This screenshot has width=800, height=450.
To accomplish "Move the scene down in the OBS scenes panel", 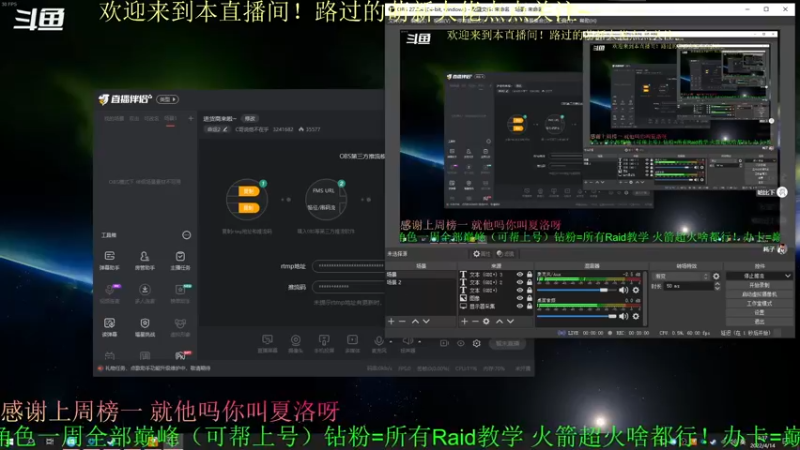I will (426, 321).
